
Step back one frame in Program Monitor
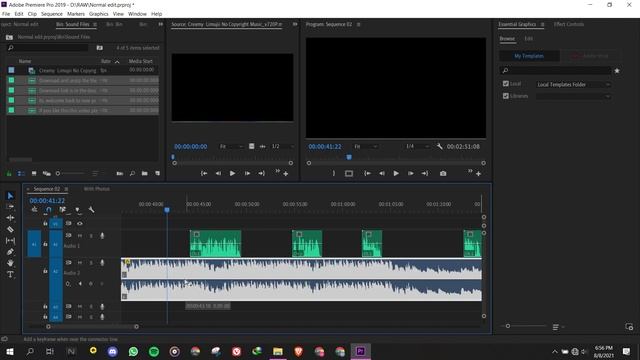click(x=382, y=173)
